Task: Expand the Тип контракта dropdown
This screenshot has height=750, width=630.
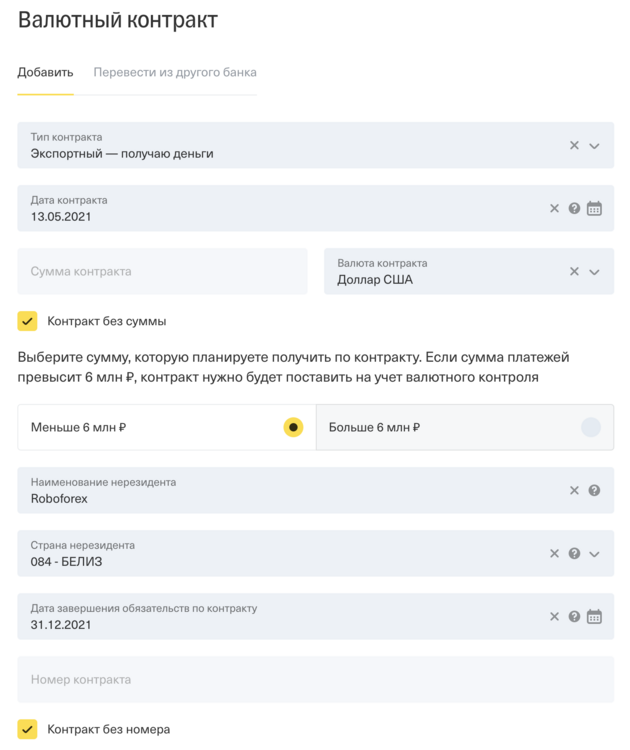Action: [594, 146]
